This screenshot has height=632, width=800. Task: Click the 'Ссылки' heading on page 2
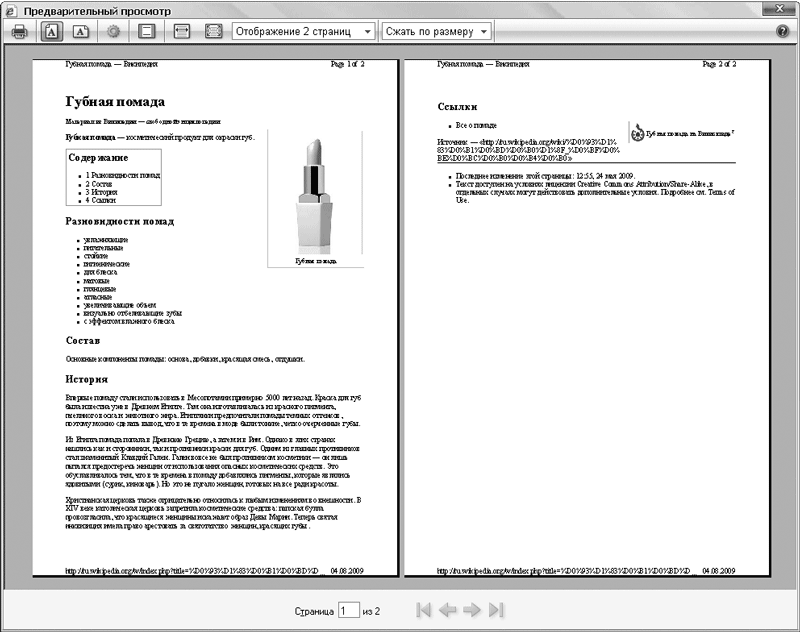coord(457,107)
